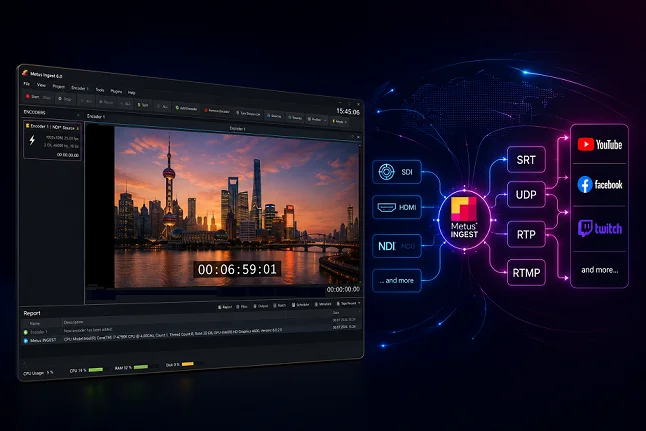Close the ENCODERS panel

(x=78, y=115)
